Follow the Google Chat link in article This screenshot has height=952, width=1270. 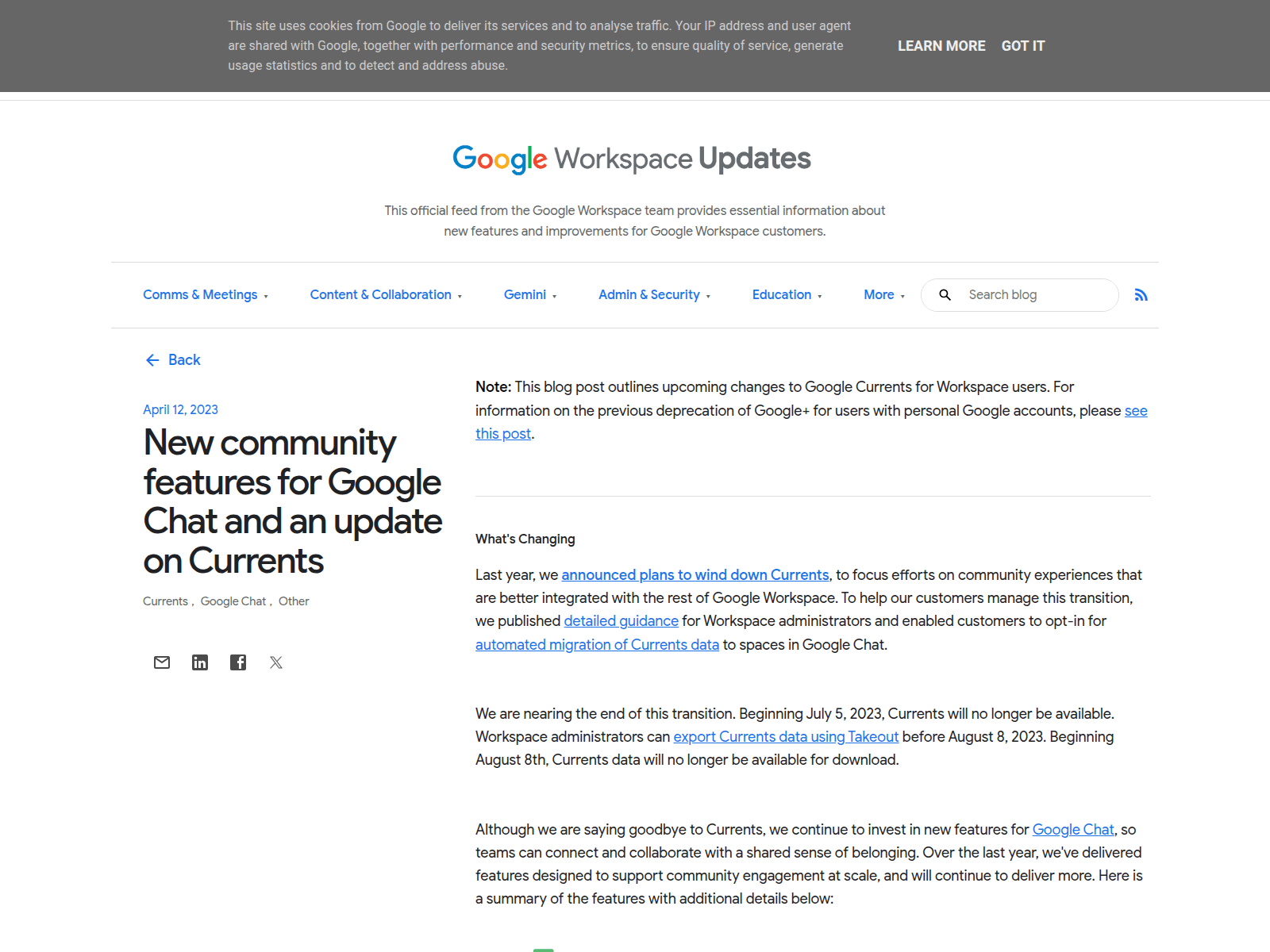[x=1073, y=830]
